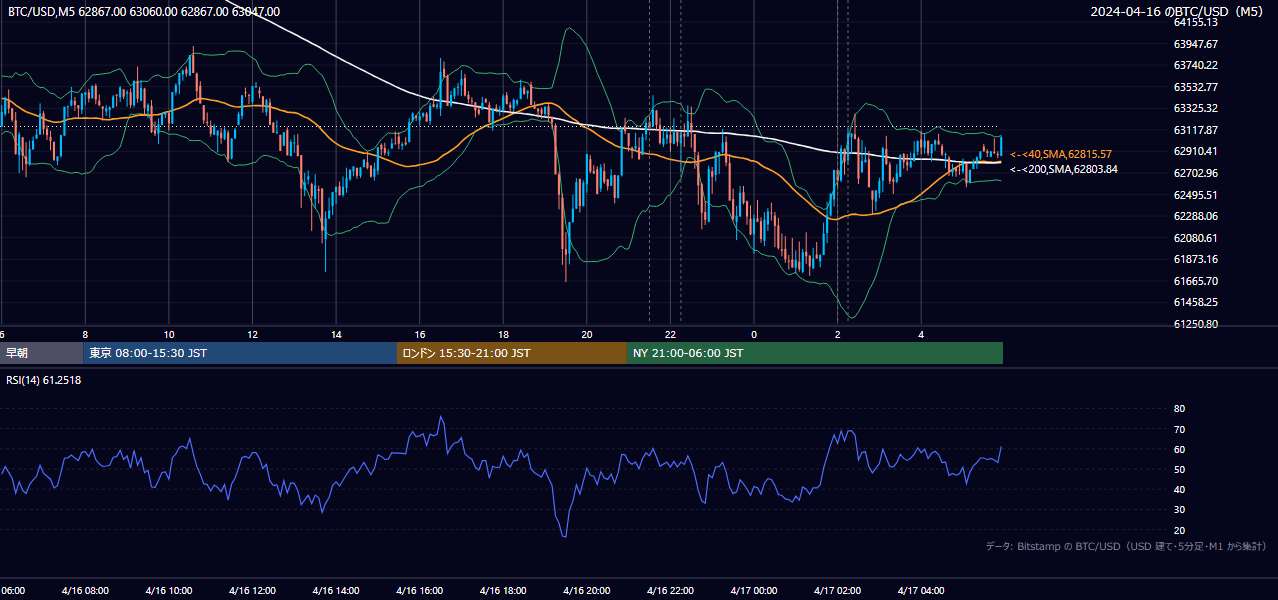Click the 63532.77 price axis label
Image resolution: width=1278 pixels, height=600 pixels.
pos(1195,87)
